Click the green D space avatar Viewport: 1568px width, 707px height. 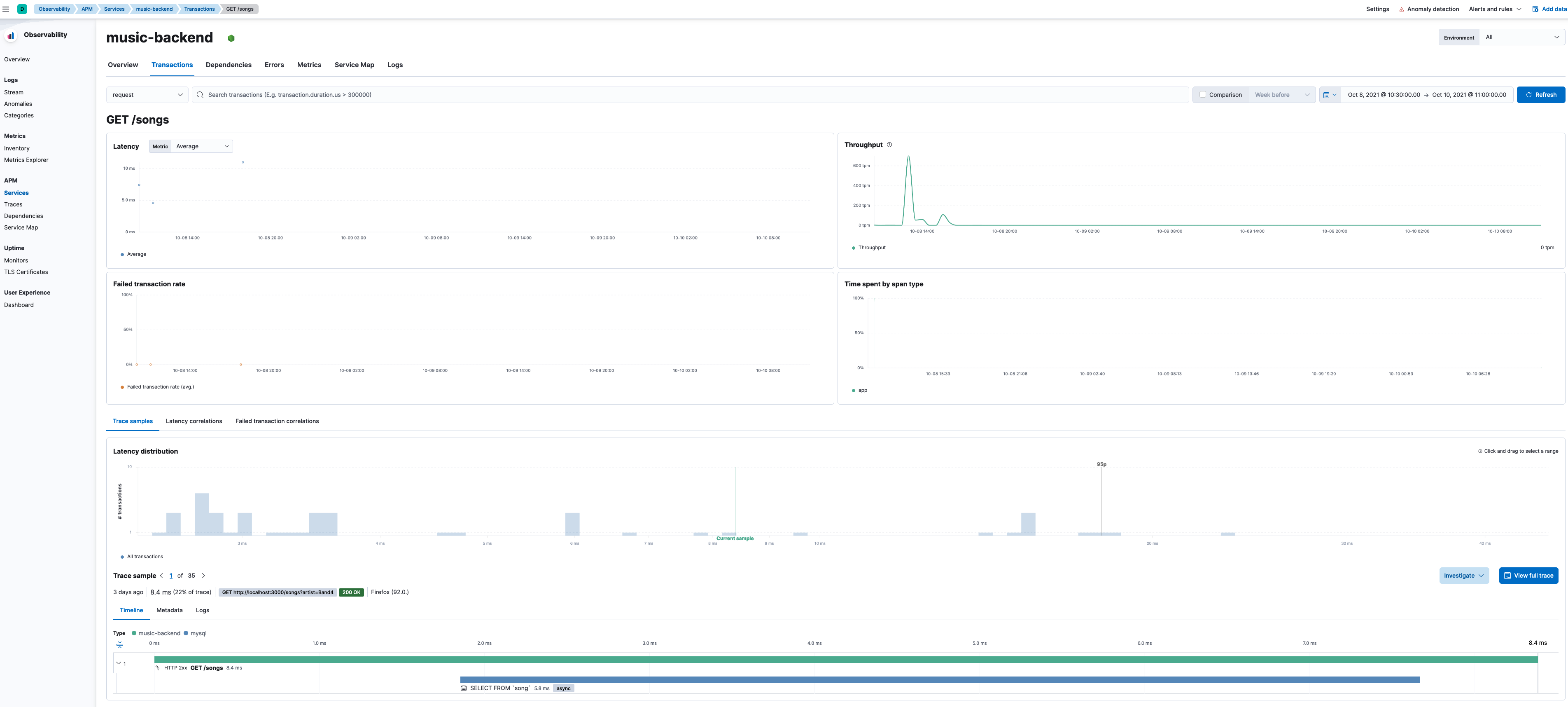coord(22,9)
